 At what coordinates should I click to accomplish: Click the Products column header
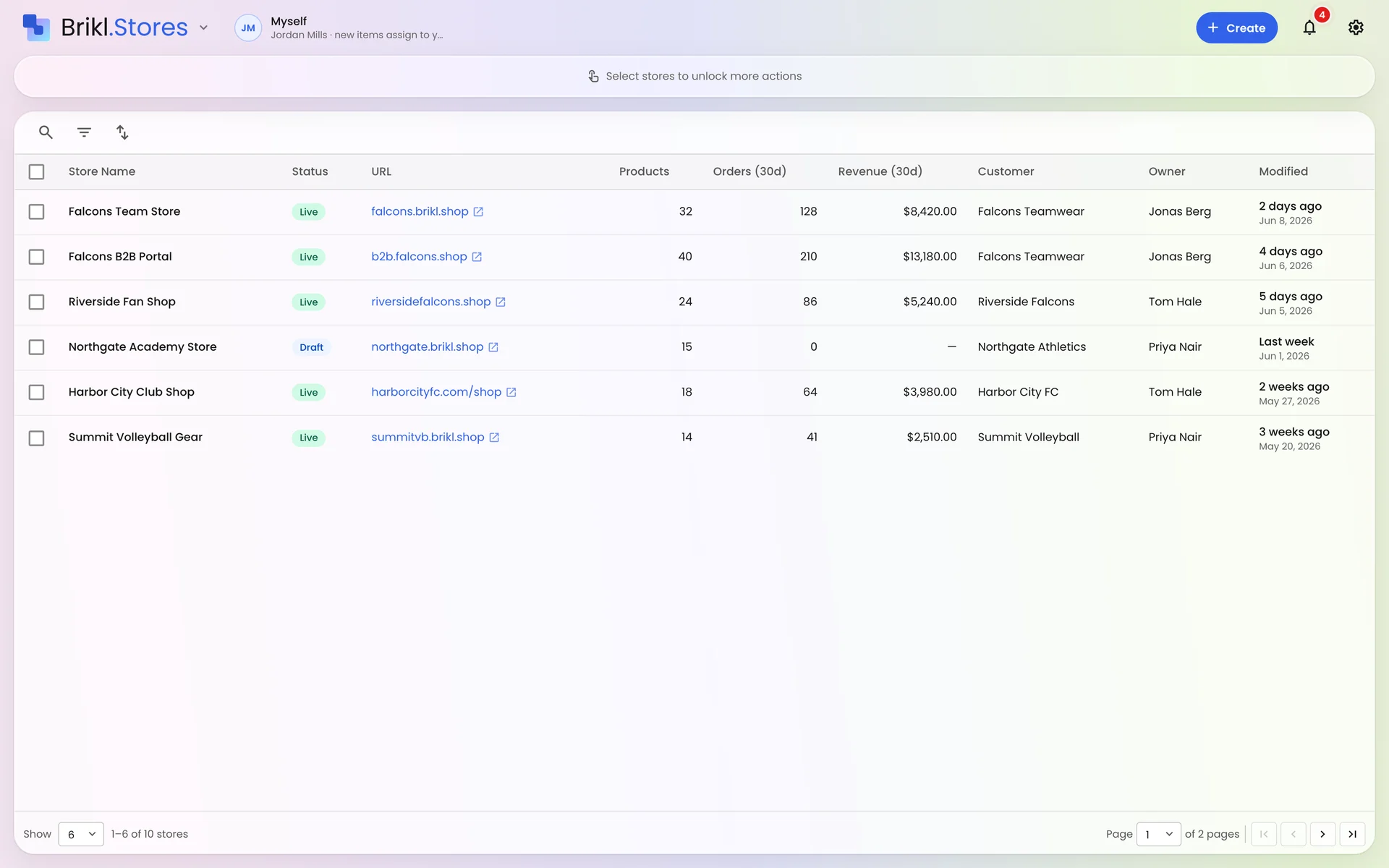(x=644, y=171)
